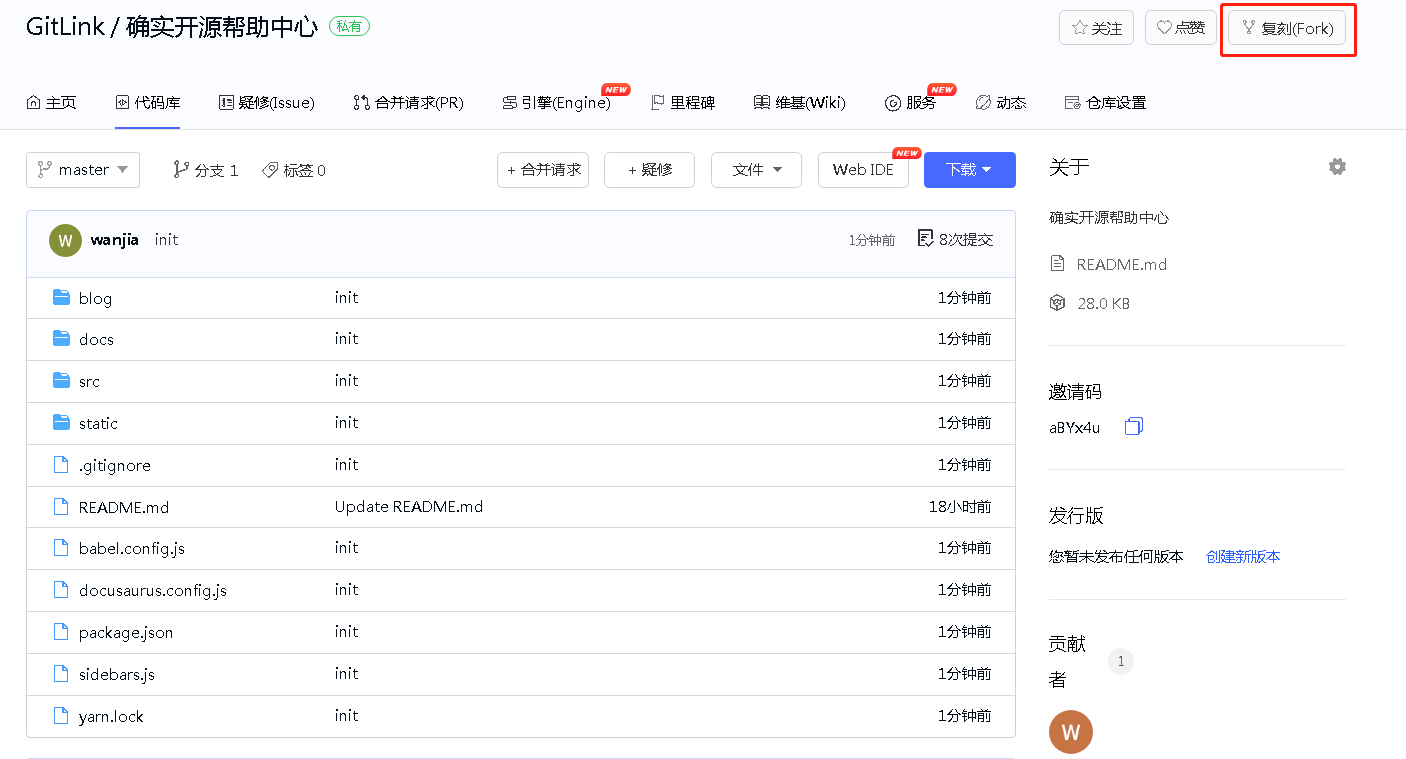This screenshot has width=1406, height=759.
Task: Click the blog folder icon
Action: click(62, 298)
